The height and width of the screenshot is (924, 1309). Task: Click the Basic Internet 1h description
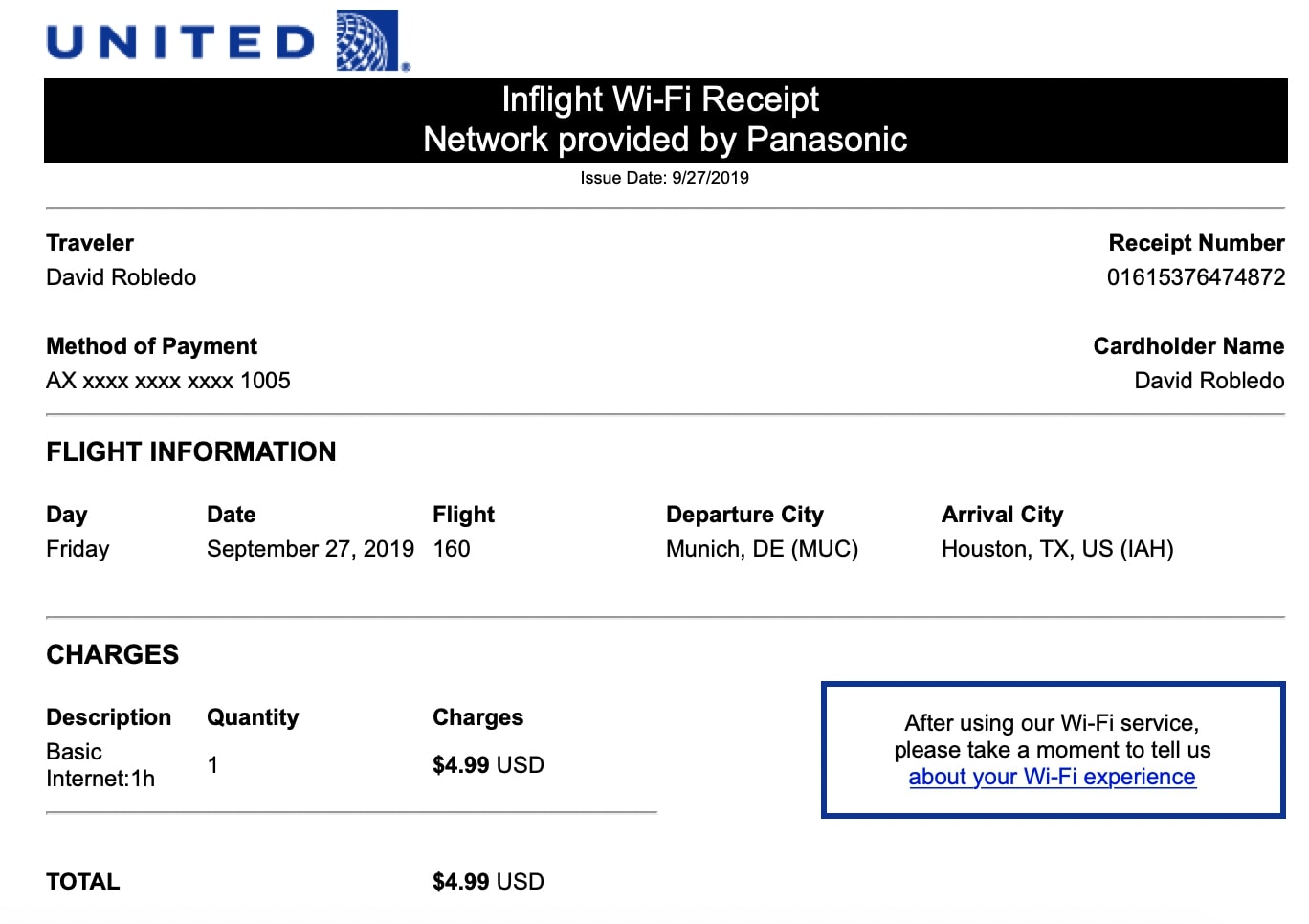(100, 765)
